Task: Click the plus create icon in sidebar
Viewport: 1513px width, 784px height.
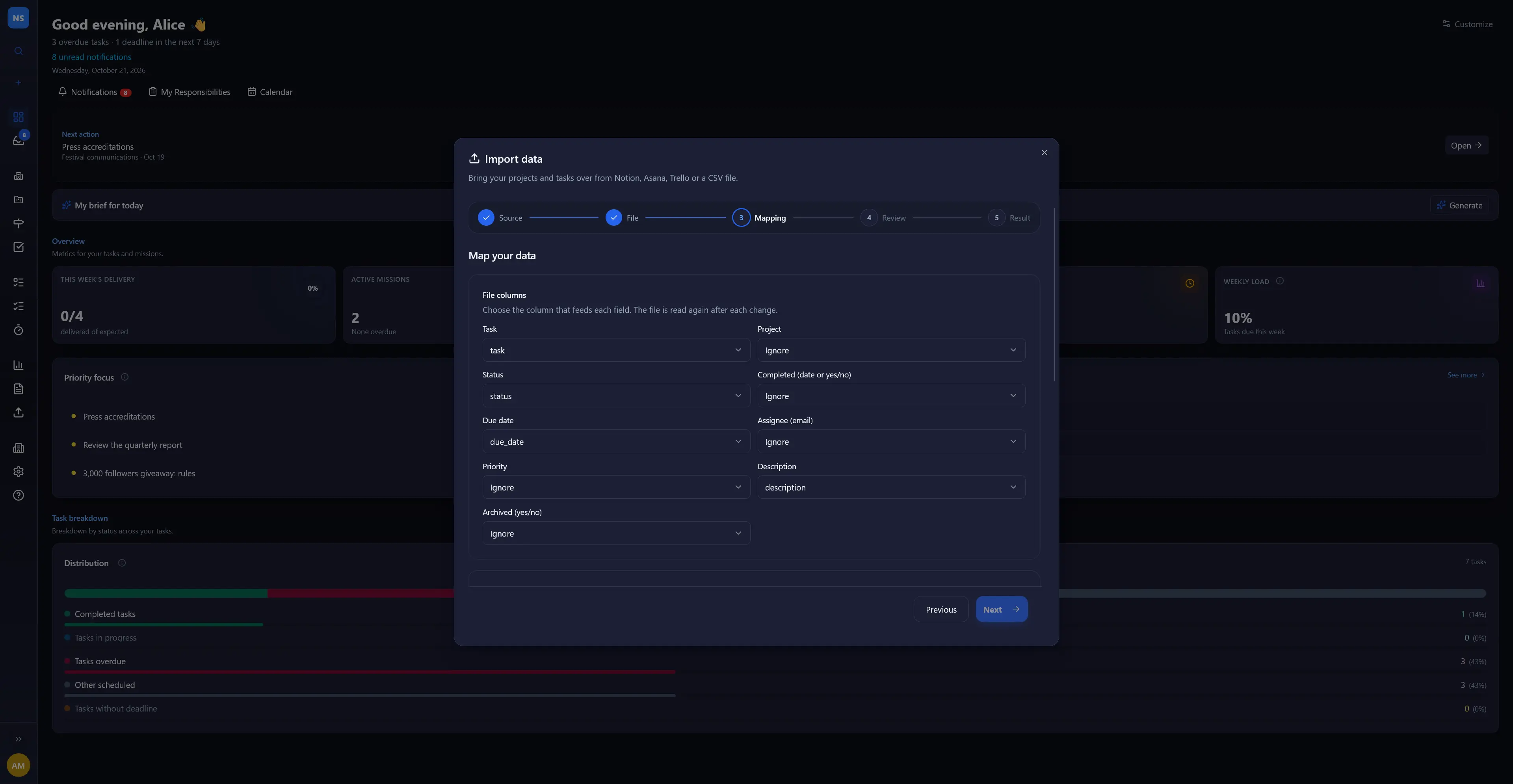Action: tap(18, 83)
